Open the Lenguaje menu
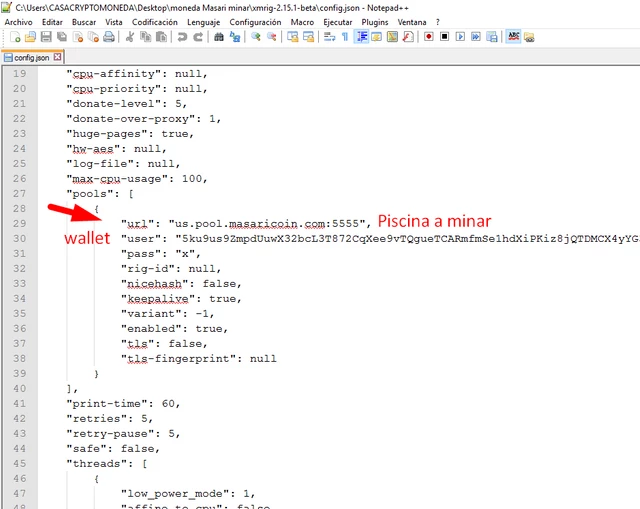Viewport: 640px width, 509px height. tap(203, 22)
